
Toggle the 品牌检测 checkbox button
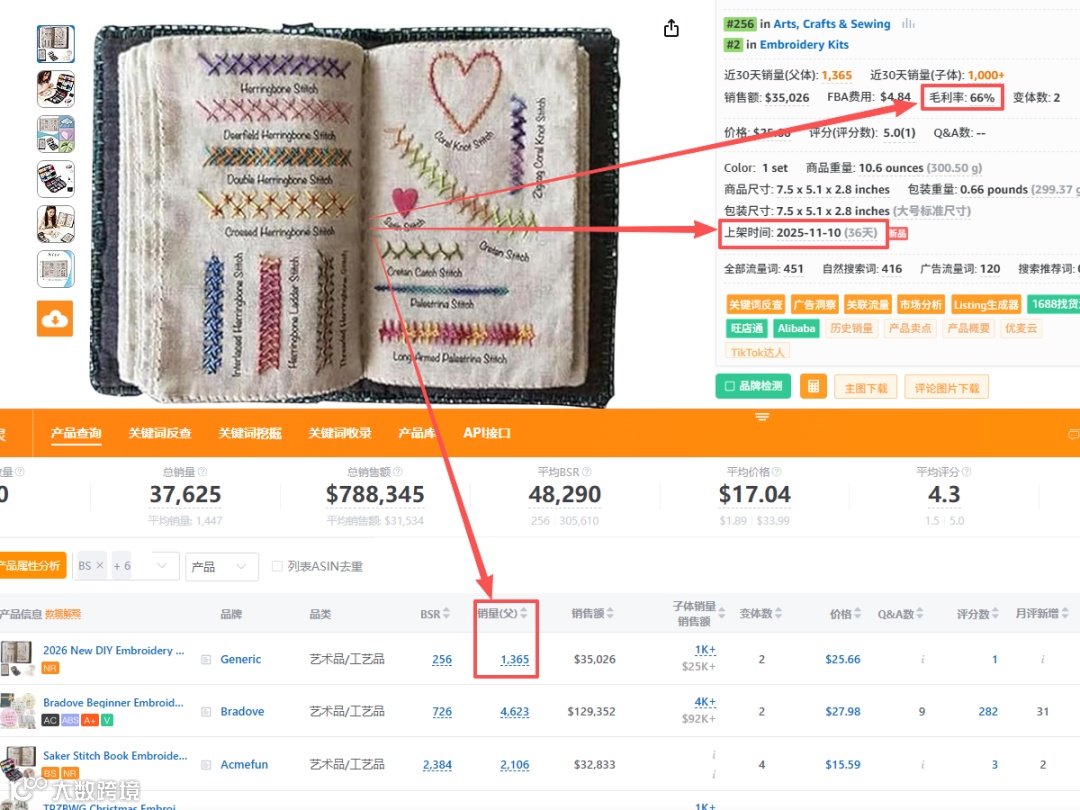click(753, 386)
